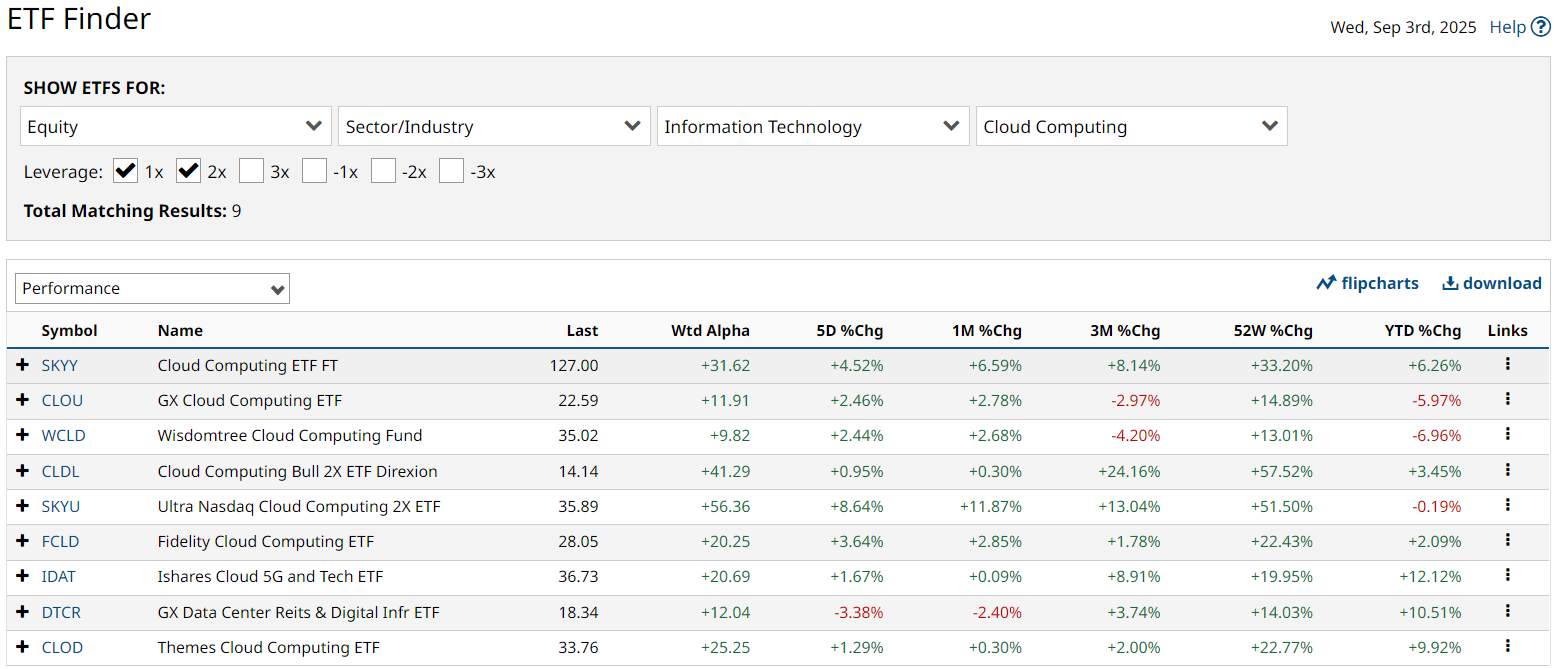Select 'Ultra Nasdaq Cloud Computing 2X ETF' name
This screenshot has width=1556, height=669.
point(299,506)
